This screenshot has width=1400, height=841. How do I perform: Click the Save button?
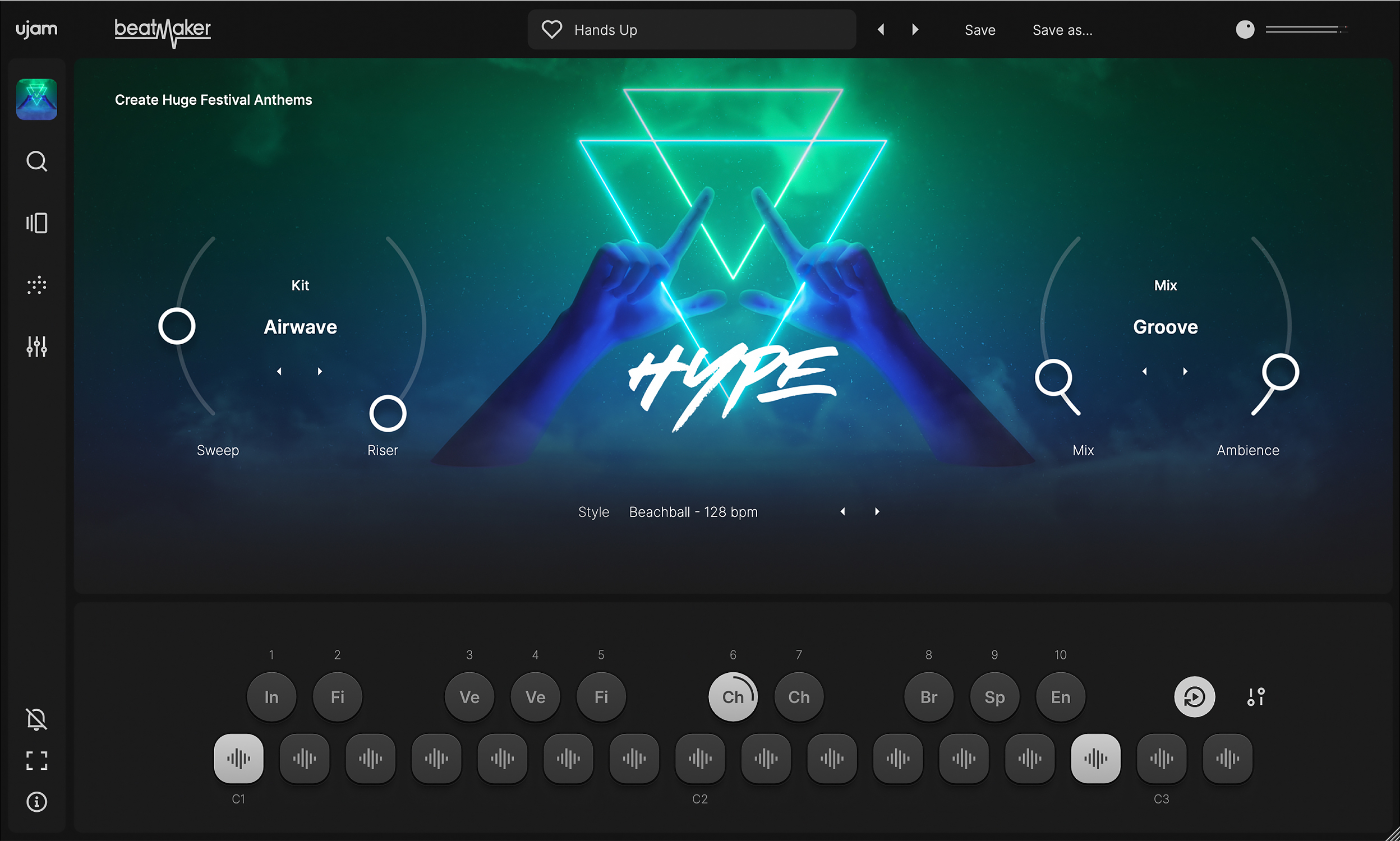click(979, 30)
